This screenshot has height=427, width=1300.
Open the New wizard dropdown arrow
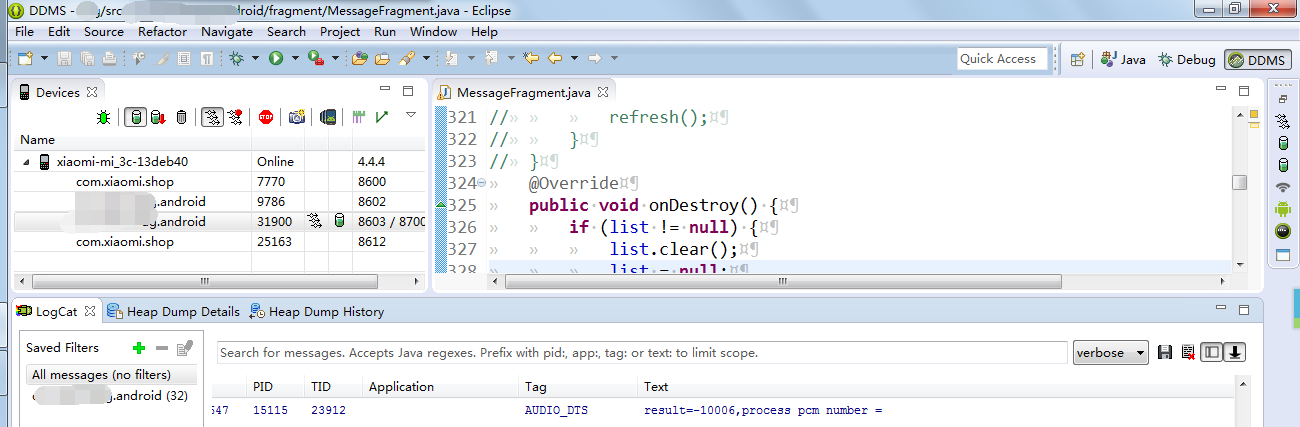(x=44, y=59)
